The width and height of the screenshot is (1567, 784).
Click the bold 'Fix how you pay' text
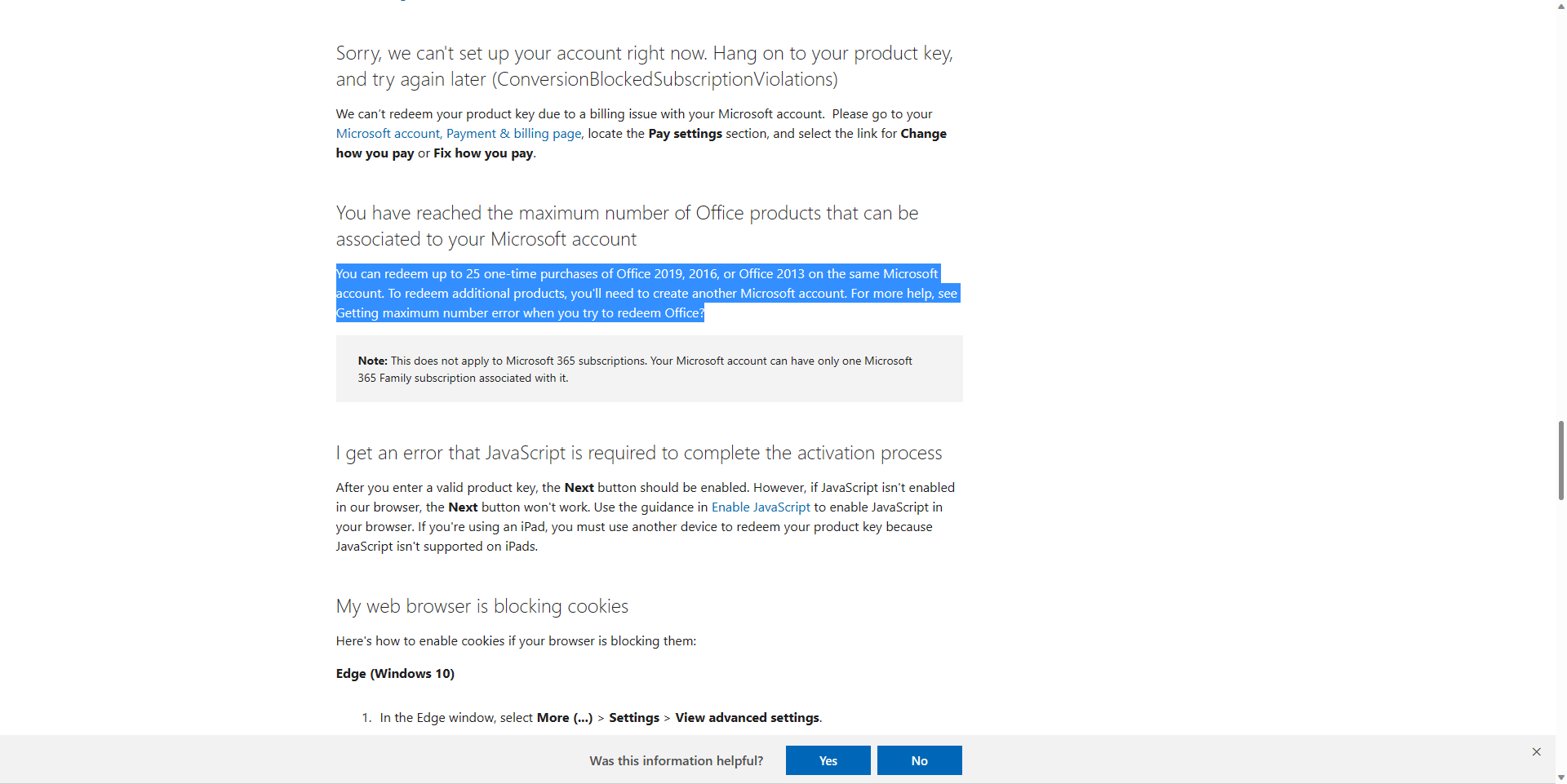(483, 153)
